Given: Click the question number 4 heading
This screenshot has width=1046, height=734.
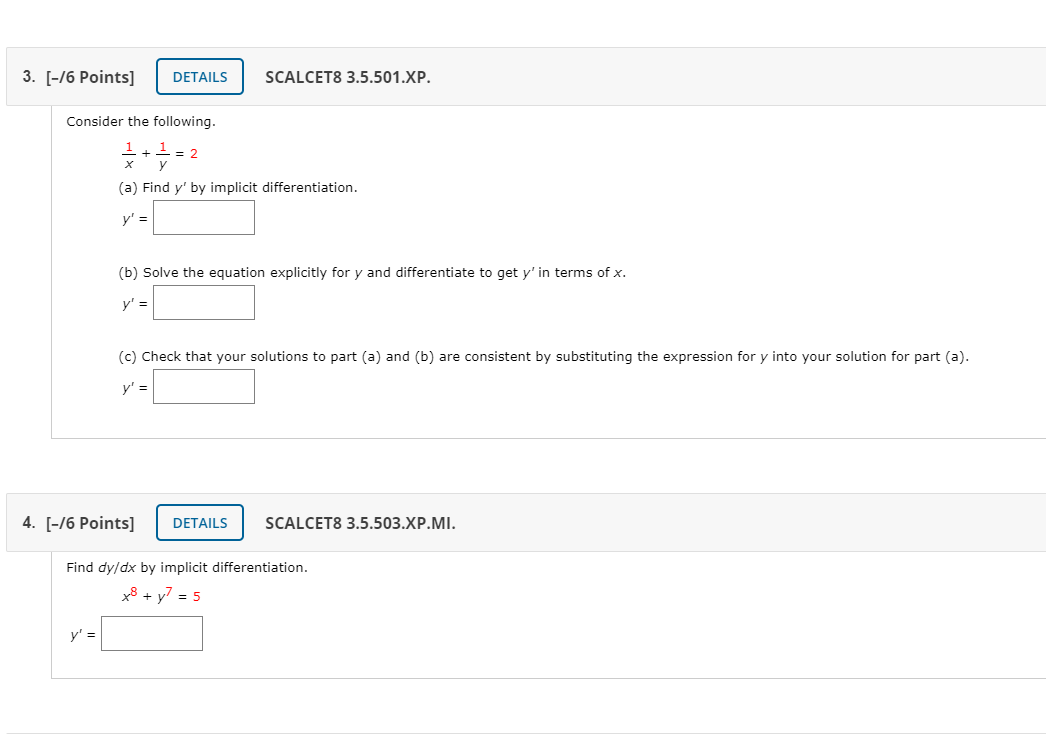Looking at the screenshot, I should pyautogui.click(x=27, y=522).
